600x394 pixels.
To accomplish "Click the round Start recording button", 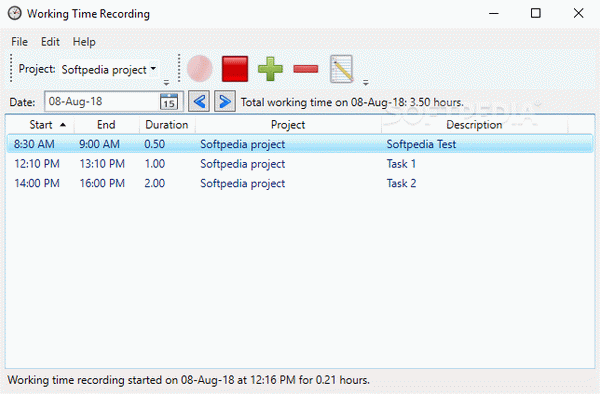I will (199, 69).
